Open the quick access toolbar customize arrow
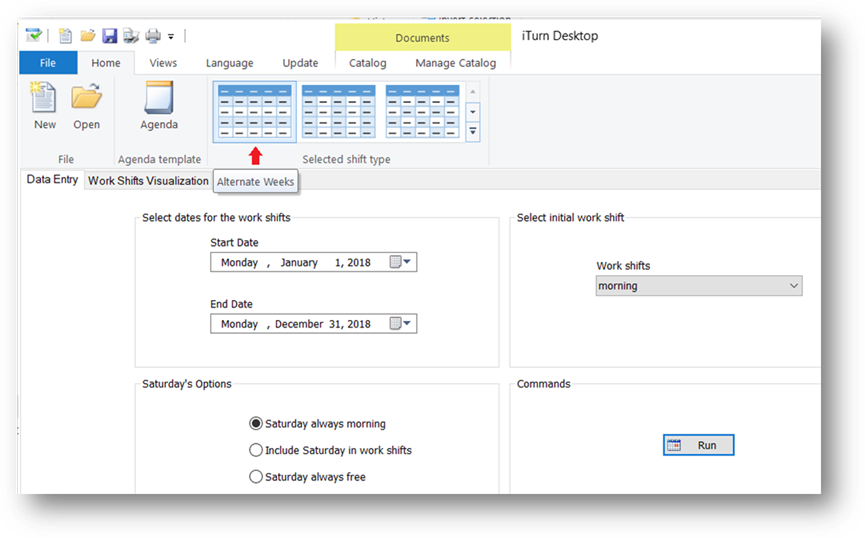Screen dimensions: 865x538 171,37
